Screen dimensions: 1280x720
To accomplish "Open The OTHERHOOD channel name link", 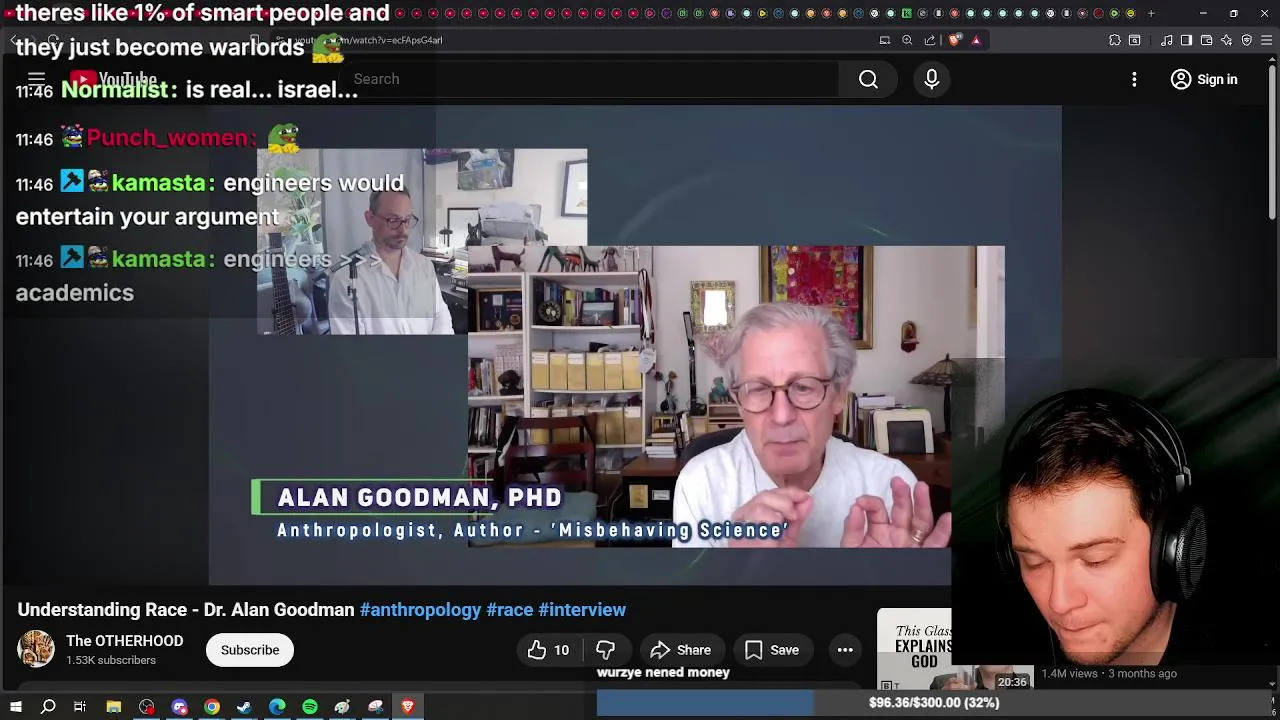I will [125, 641].
